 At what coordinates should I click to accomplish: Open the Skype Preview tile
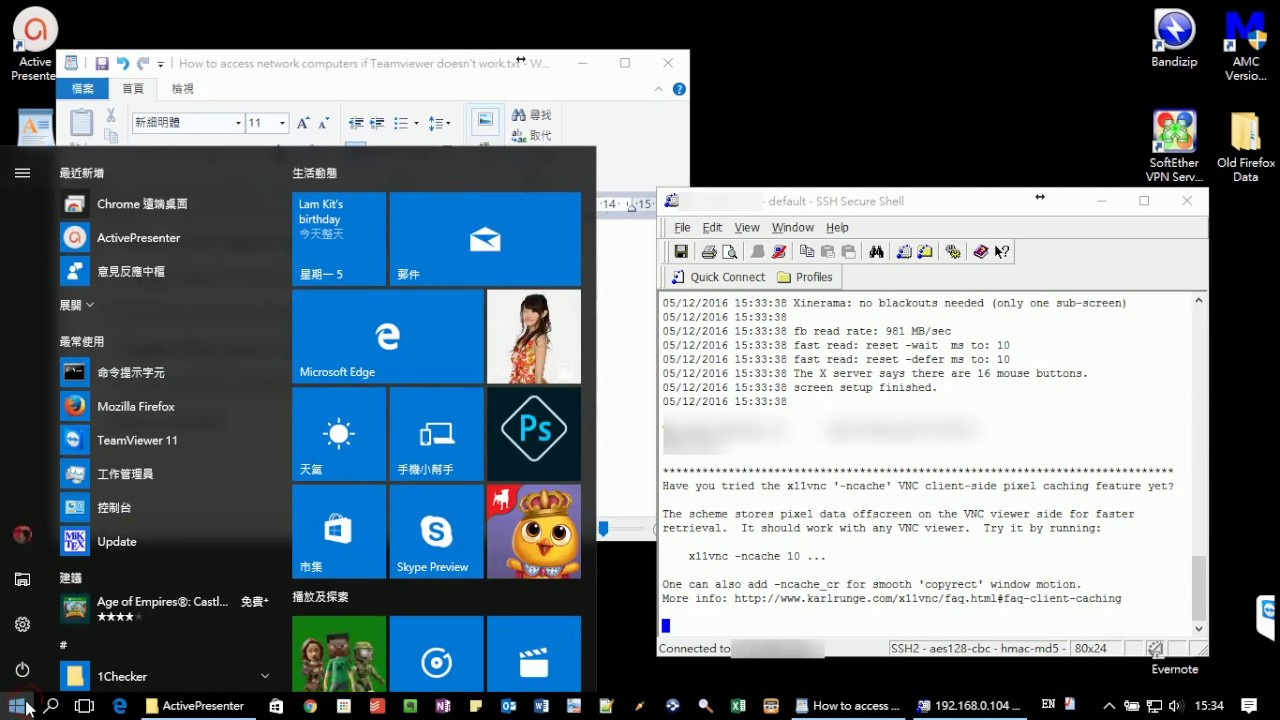[436, 532]
